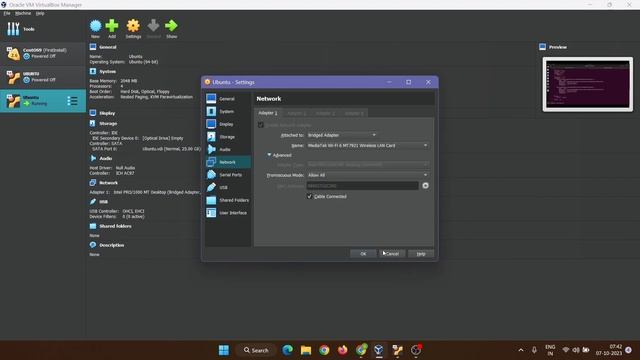Open System category in Settings sidebar
The width and height of the screenshot is (640, 360).
pyautogui.click(x=227, y=111)
